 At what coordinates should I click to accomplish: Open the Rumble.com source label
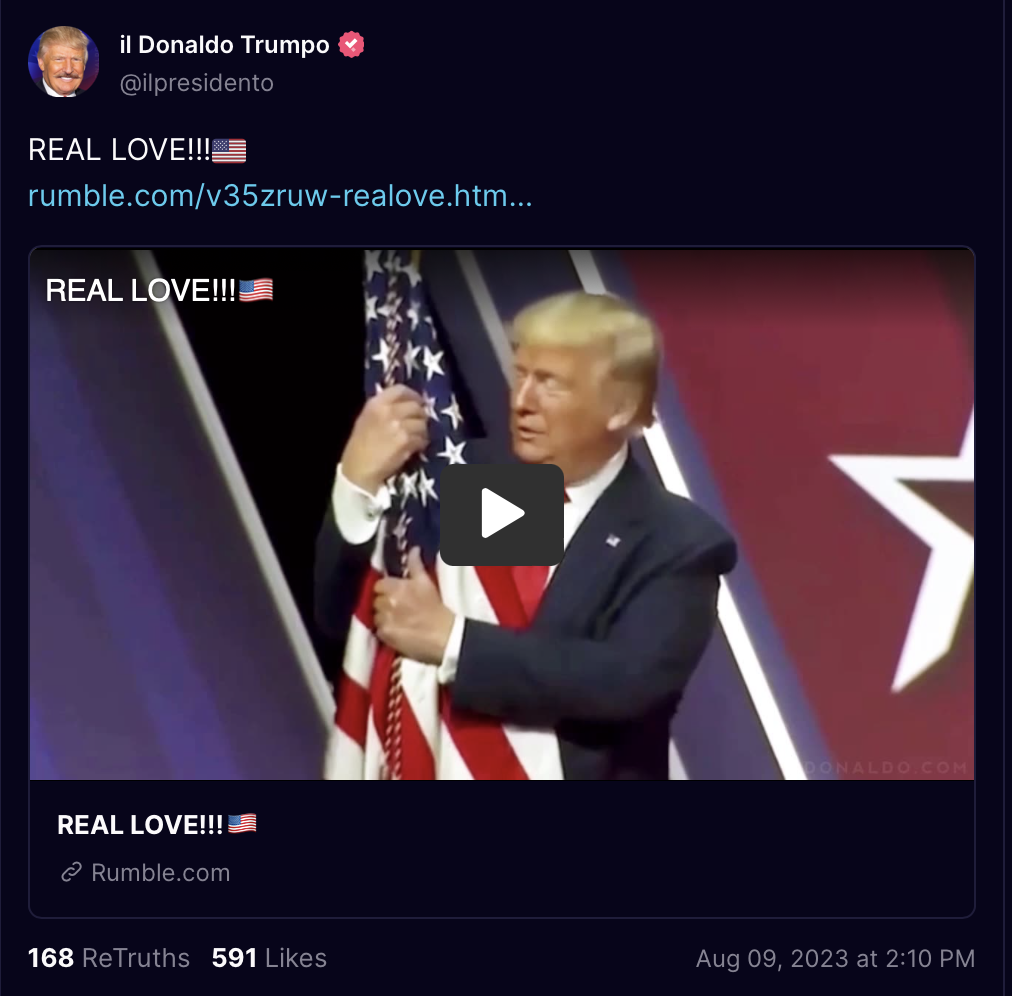[x=161, y=873]
